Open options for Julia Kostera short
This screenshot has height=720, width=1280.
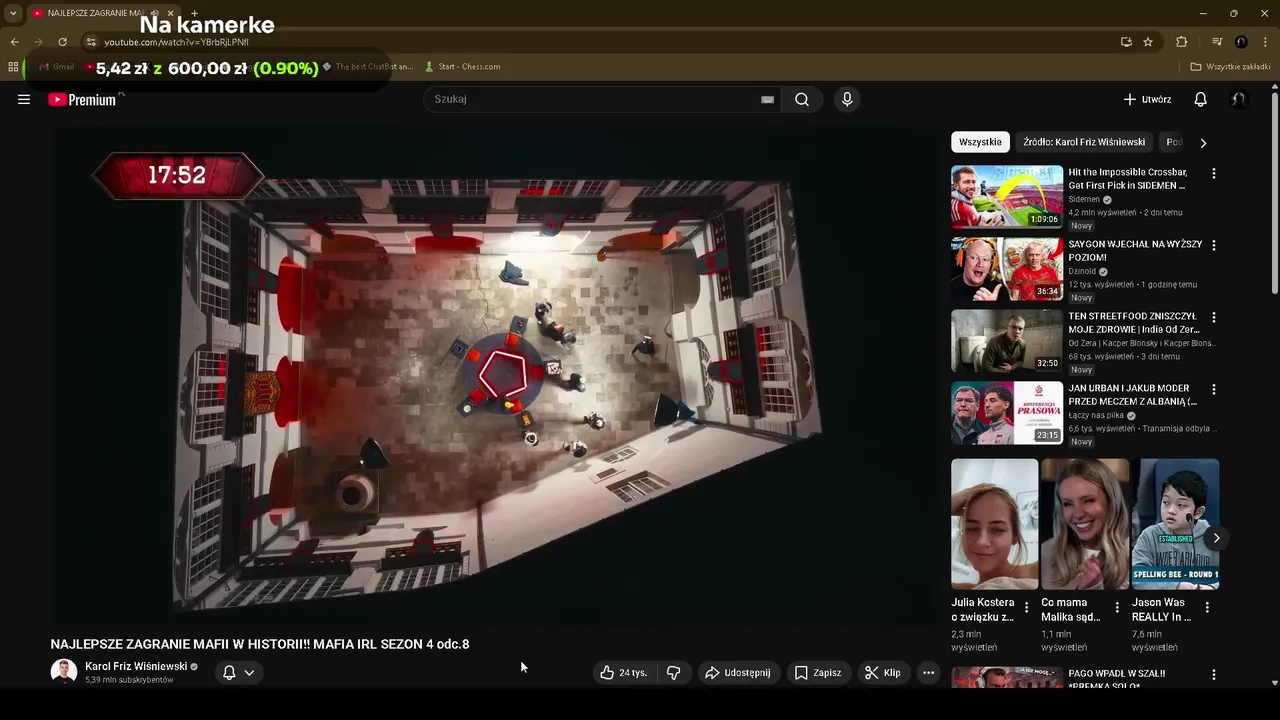pyautogui.click(x=1026, y=607)
